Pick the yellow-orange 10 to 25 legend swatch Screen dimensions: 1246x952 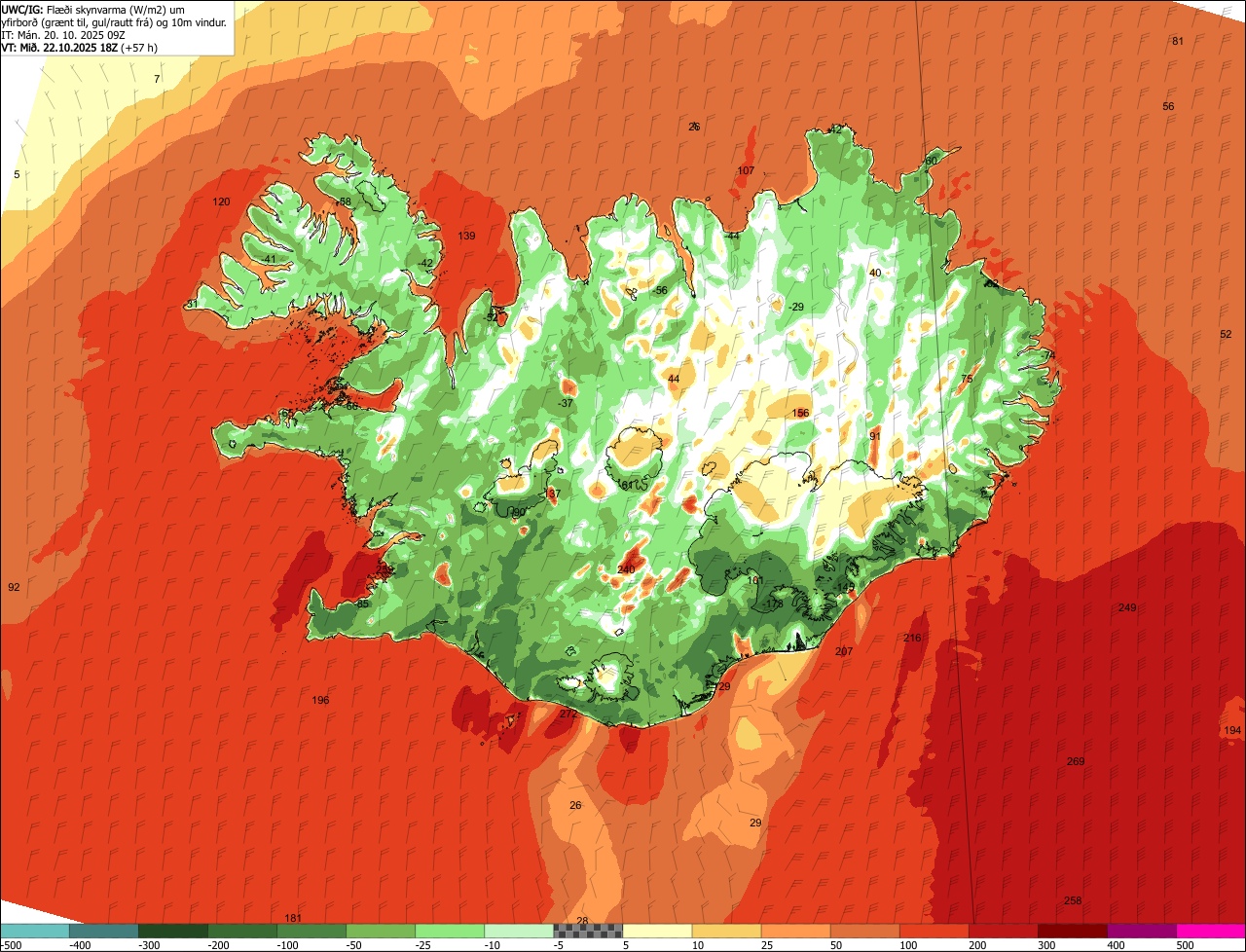coord(726,931)
